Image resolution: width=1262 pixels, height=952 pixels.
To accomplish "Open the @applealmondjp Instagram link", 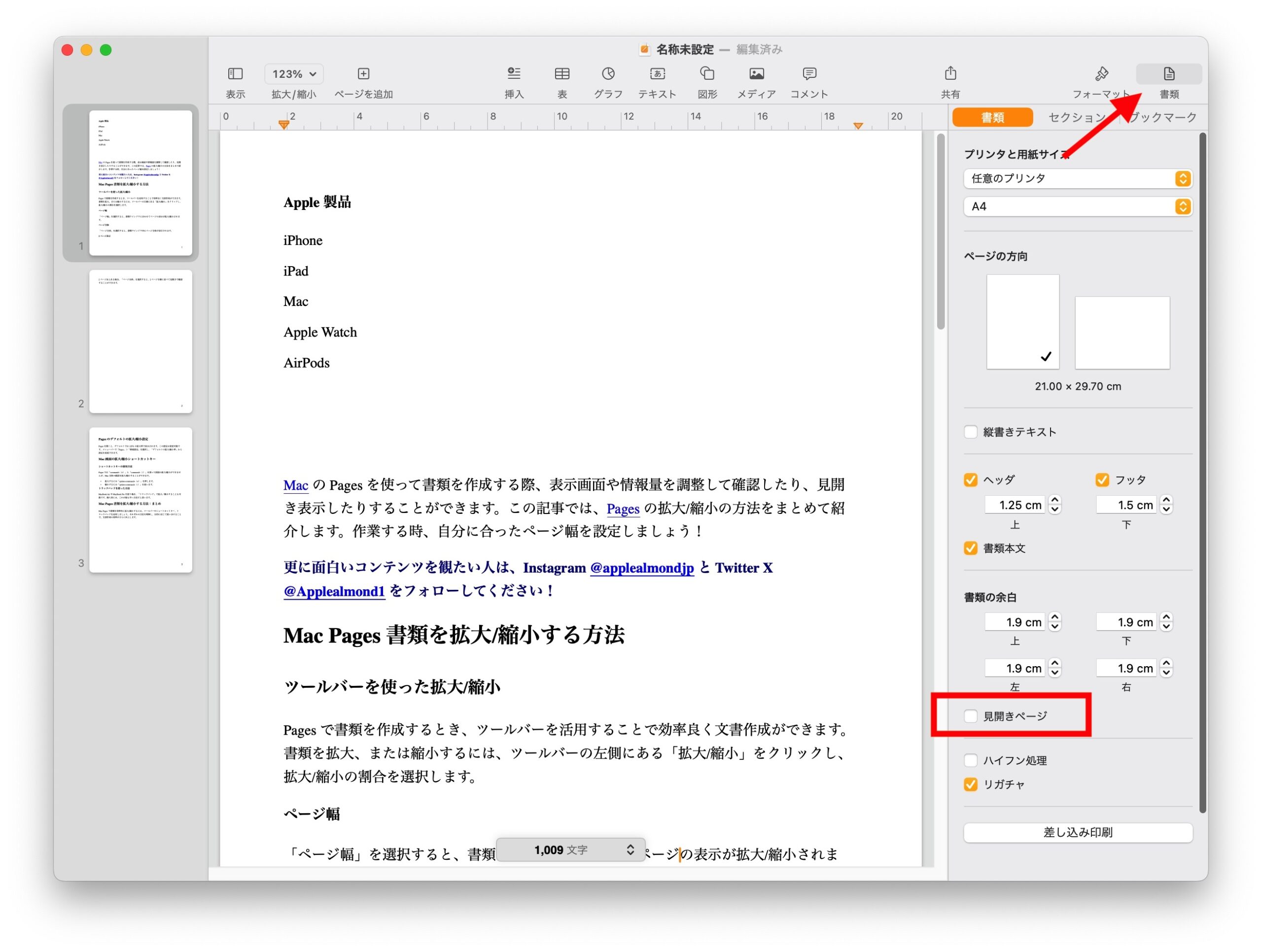I will tap(642, 568).
